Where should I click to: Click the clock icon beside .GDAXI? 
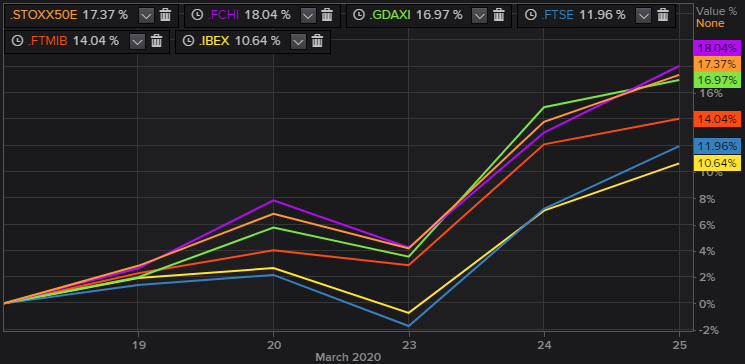[359, 15]
